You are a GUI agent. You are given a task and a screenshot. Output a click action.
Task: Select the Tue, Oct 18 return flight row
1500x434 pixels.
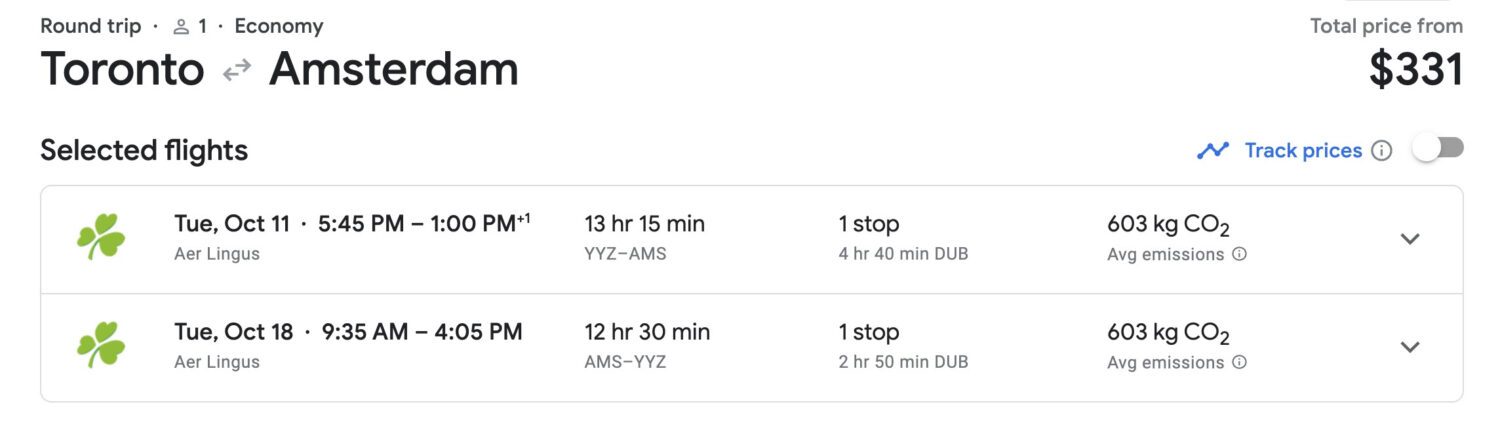[751, 348]
